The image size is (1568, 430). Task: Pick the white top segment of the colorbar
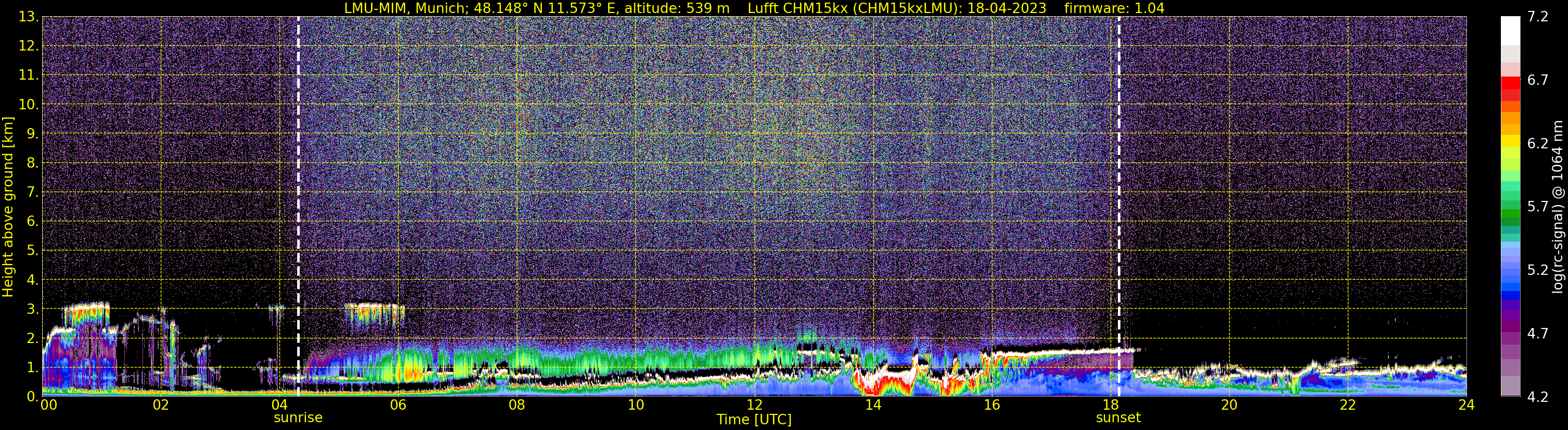point(1511,30)
